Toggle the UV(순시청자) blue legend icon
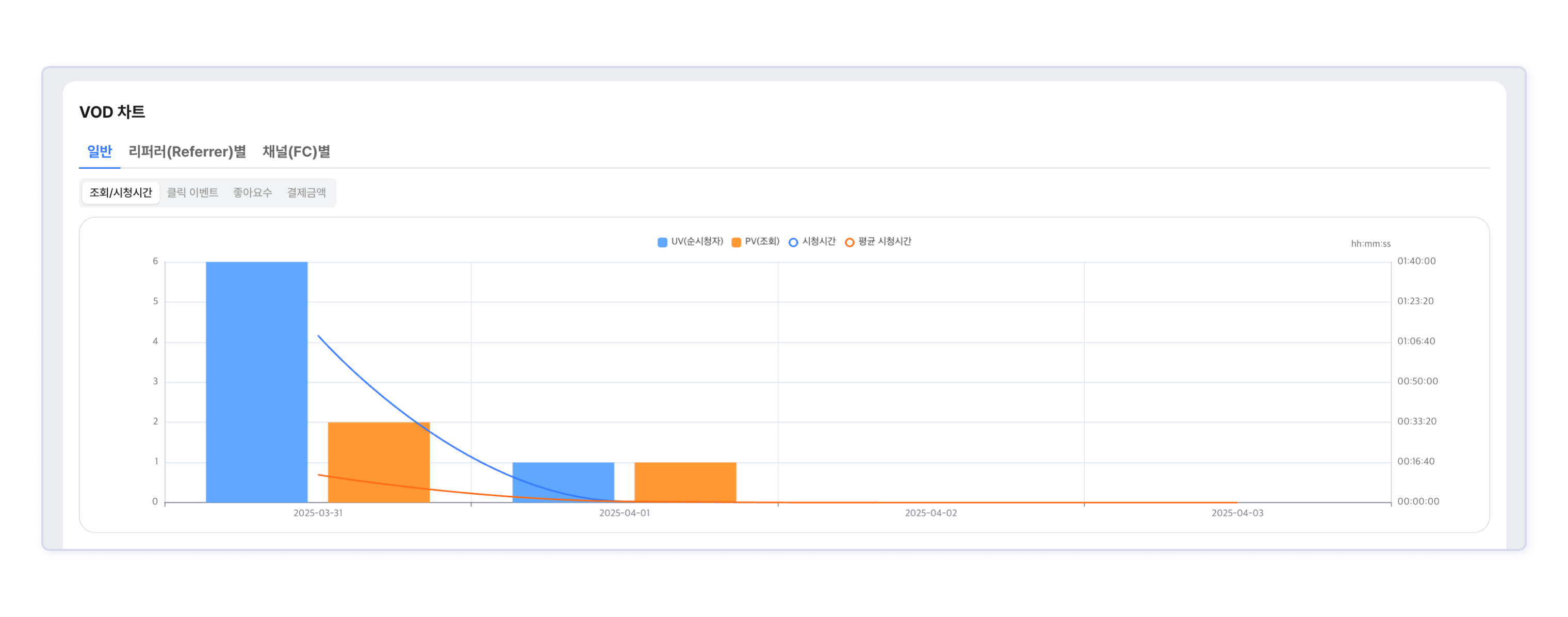The width and height of the screenshot is (1568, 617). (x=662, y=242)
